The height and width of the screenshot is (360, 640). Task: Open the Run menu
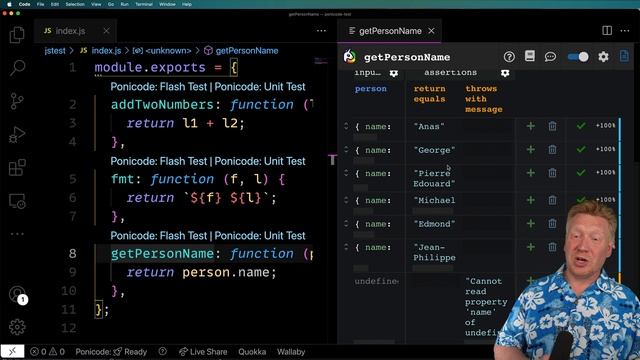point(124,4)
